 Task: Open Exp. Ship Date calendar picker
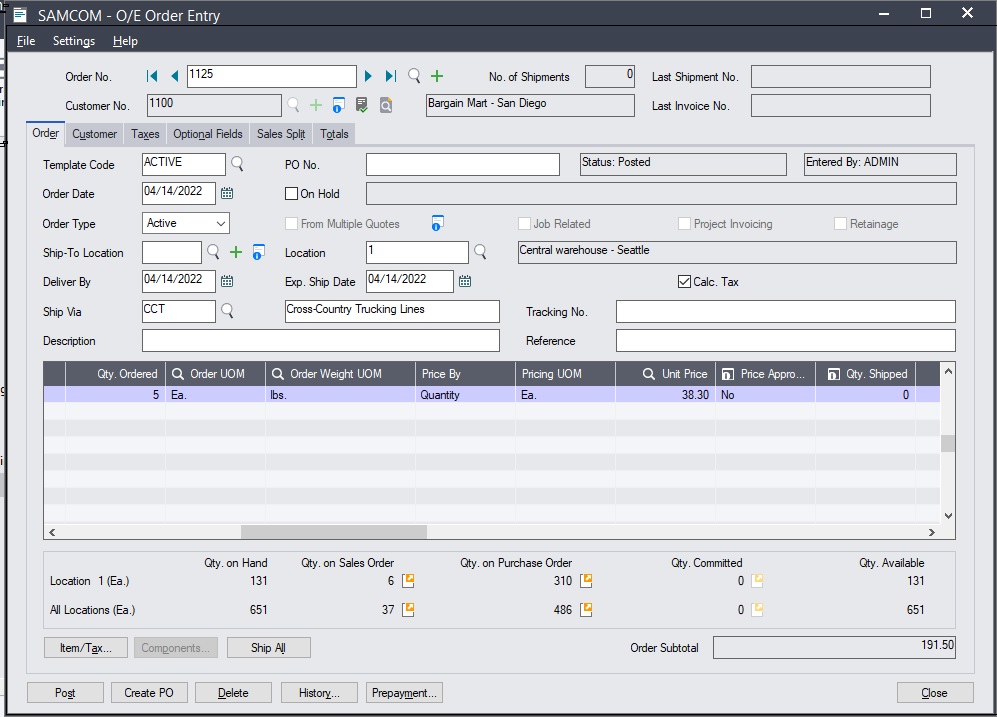tap(465, 281)
